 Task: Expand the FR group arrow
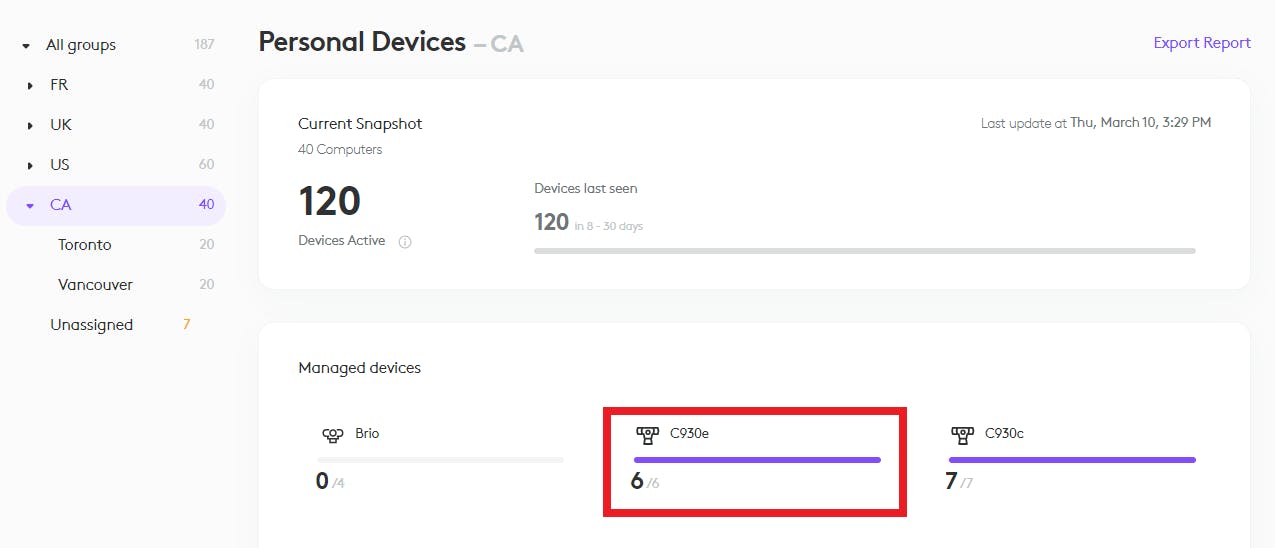click(30, 86)
